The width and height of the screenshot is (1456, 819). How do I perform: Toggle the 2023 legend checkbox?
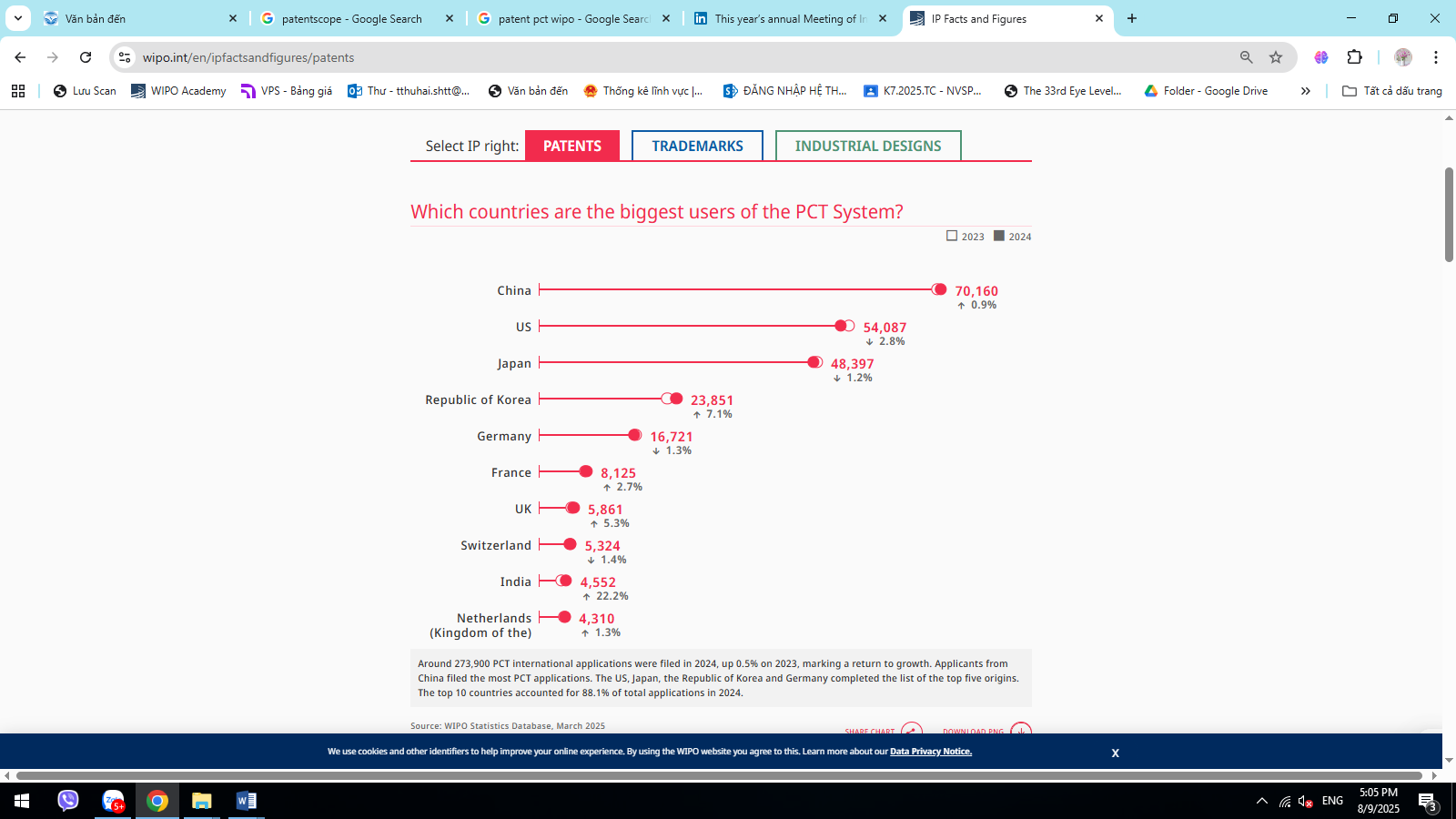(x=952, y=236)
